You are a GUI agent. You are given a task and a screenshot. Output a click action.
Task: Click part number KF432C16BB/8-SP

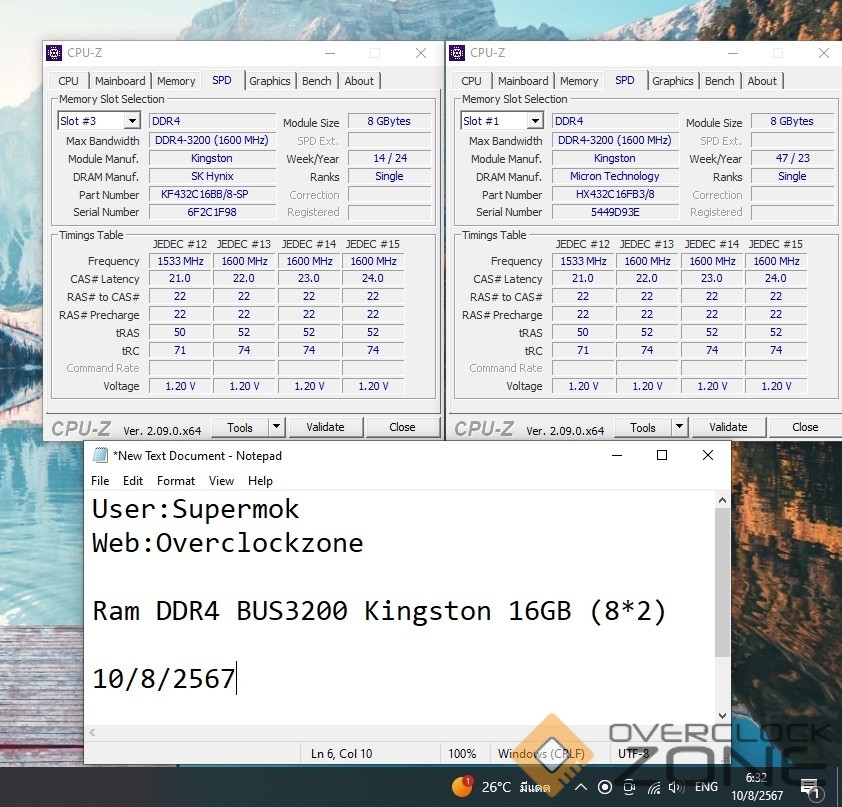click(212, 194)
